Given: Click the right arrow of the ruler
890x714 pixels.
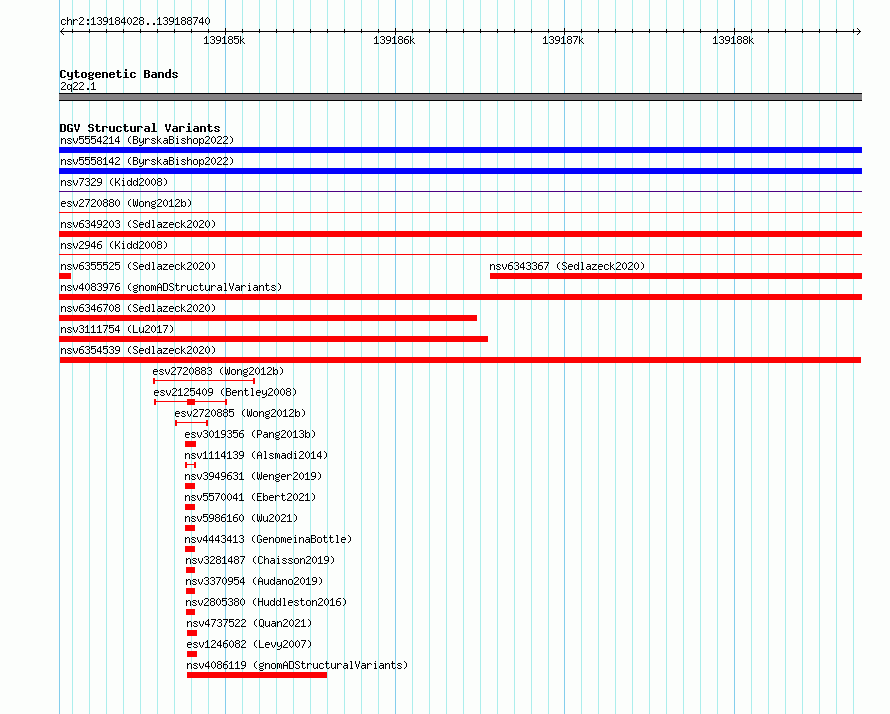Looking at the screenshot, I should pos(858,32).
